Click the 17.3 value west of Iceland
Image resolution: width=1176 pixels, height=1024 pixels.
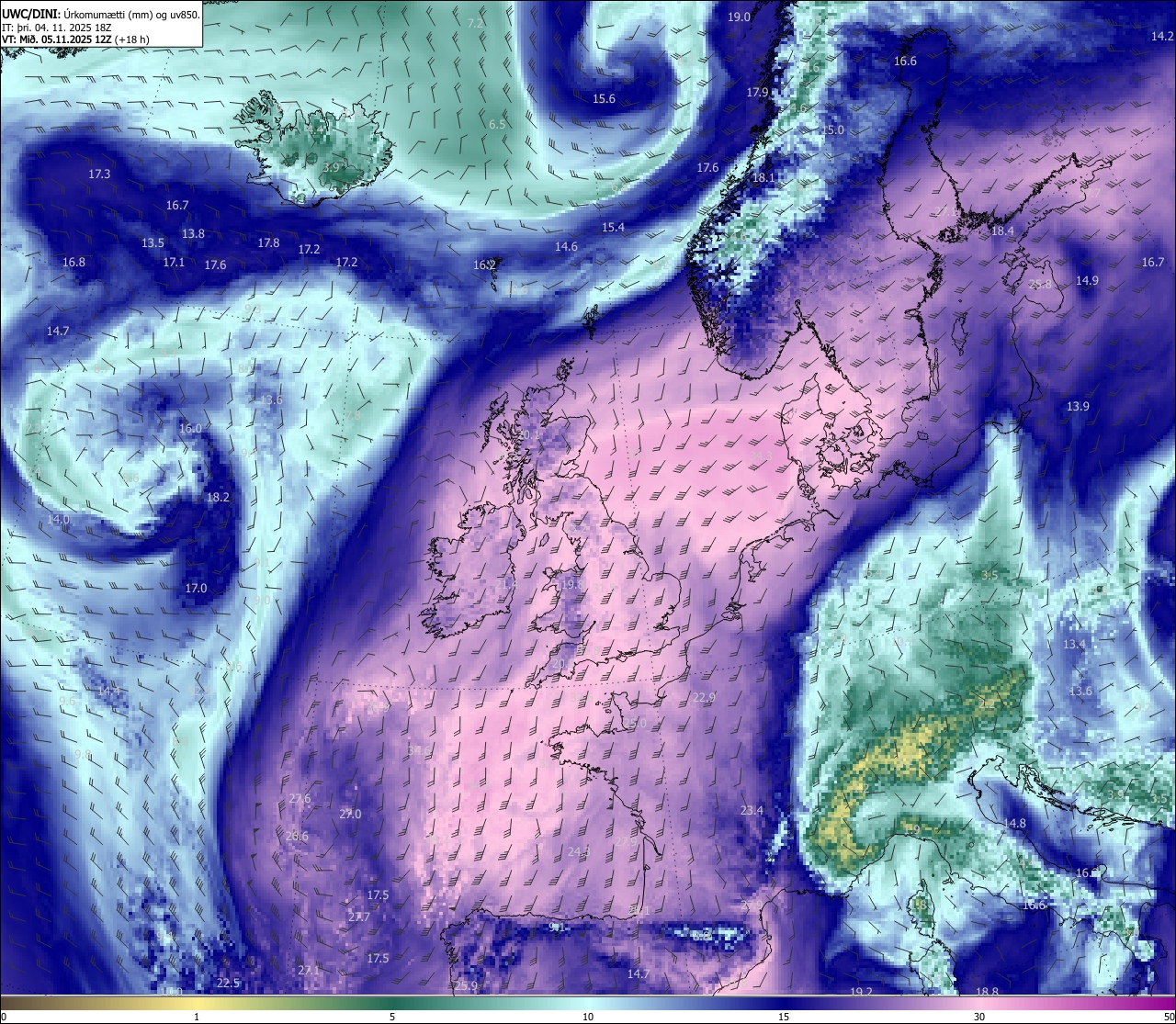click(x=99, y=174)
